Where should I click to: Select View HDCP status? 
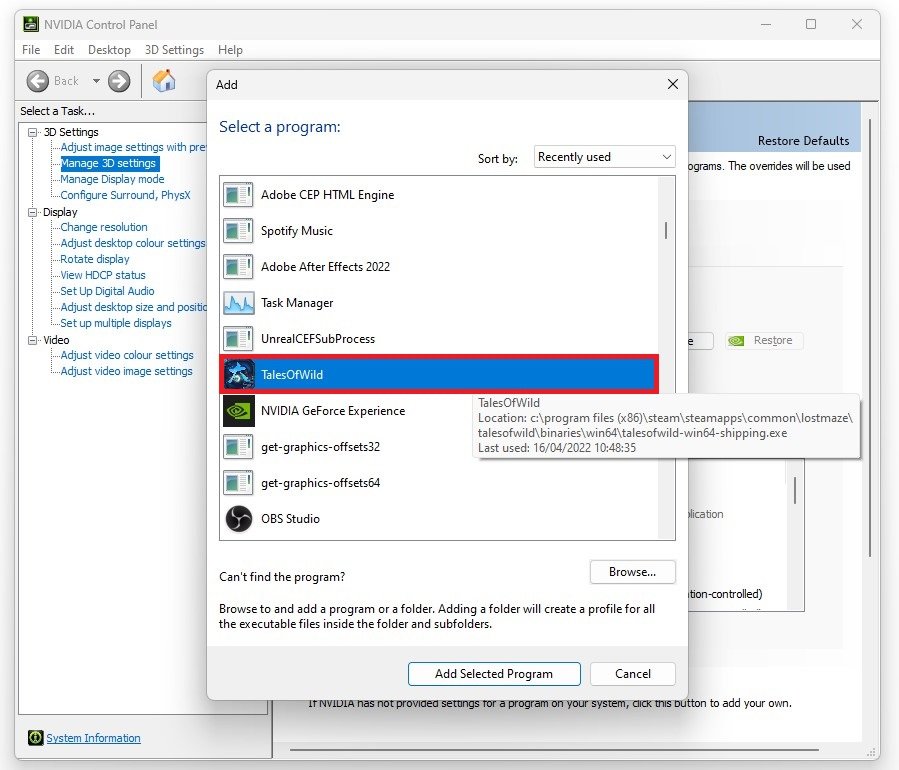click(x=103, y=275)
